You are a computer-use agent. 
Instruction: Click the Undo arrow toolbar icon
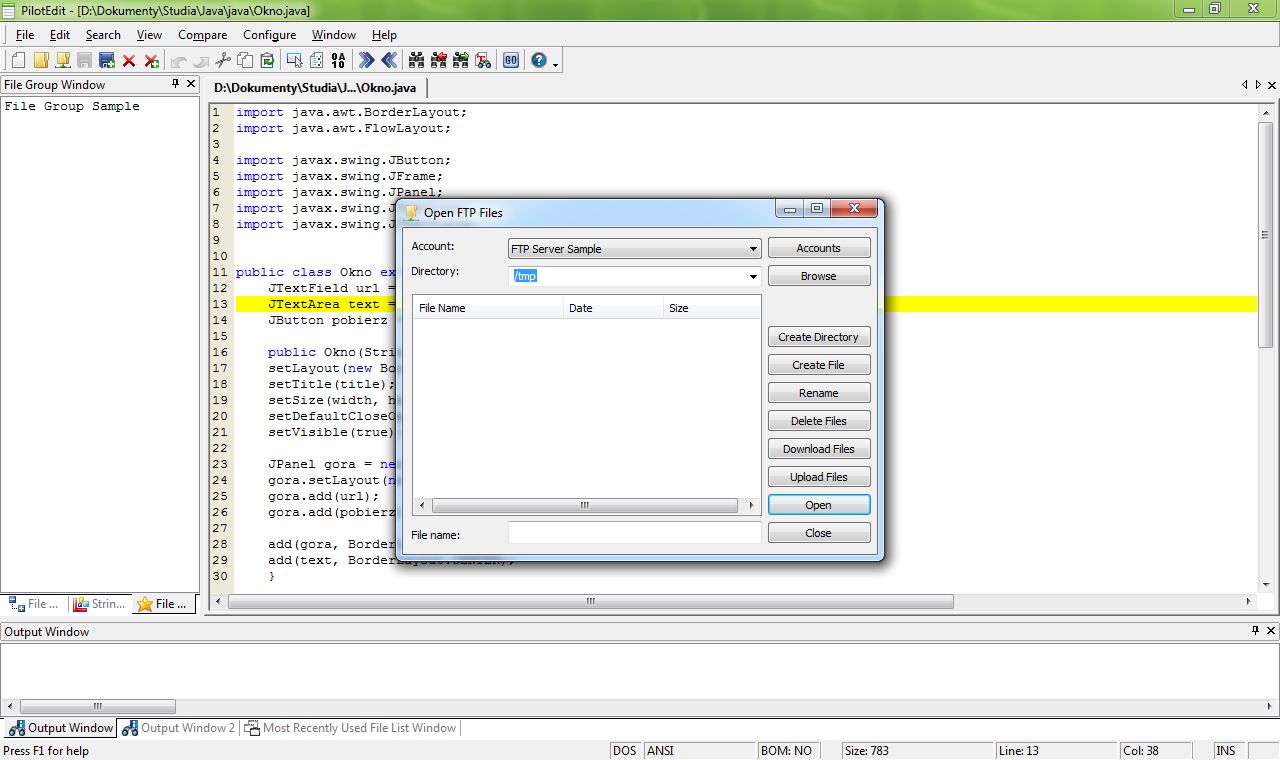pos(179,61)
